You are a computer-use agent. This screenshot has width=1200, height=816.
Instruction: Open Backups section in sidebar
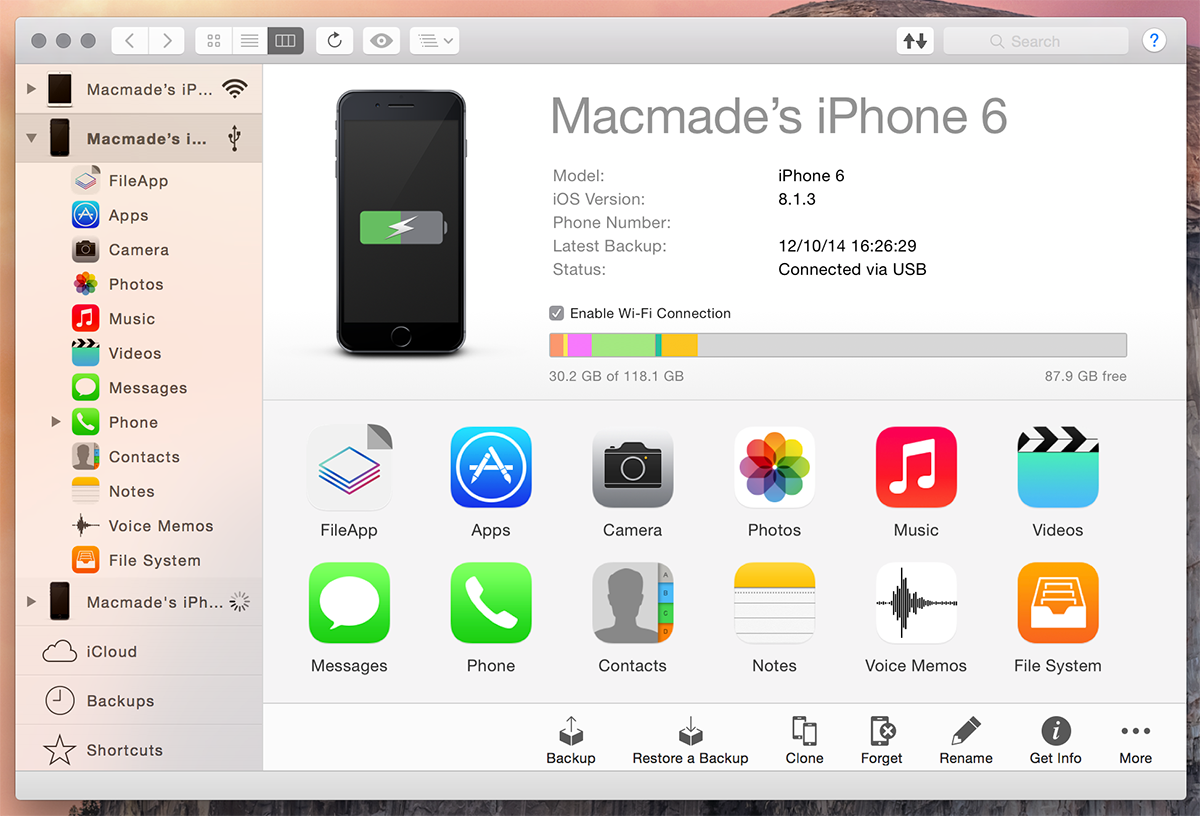coord(139,701)
